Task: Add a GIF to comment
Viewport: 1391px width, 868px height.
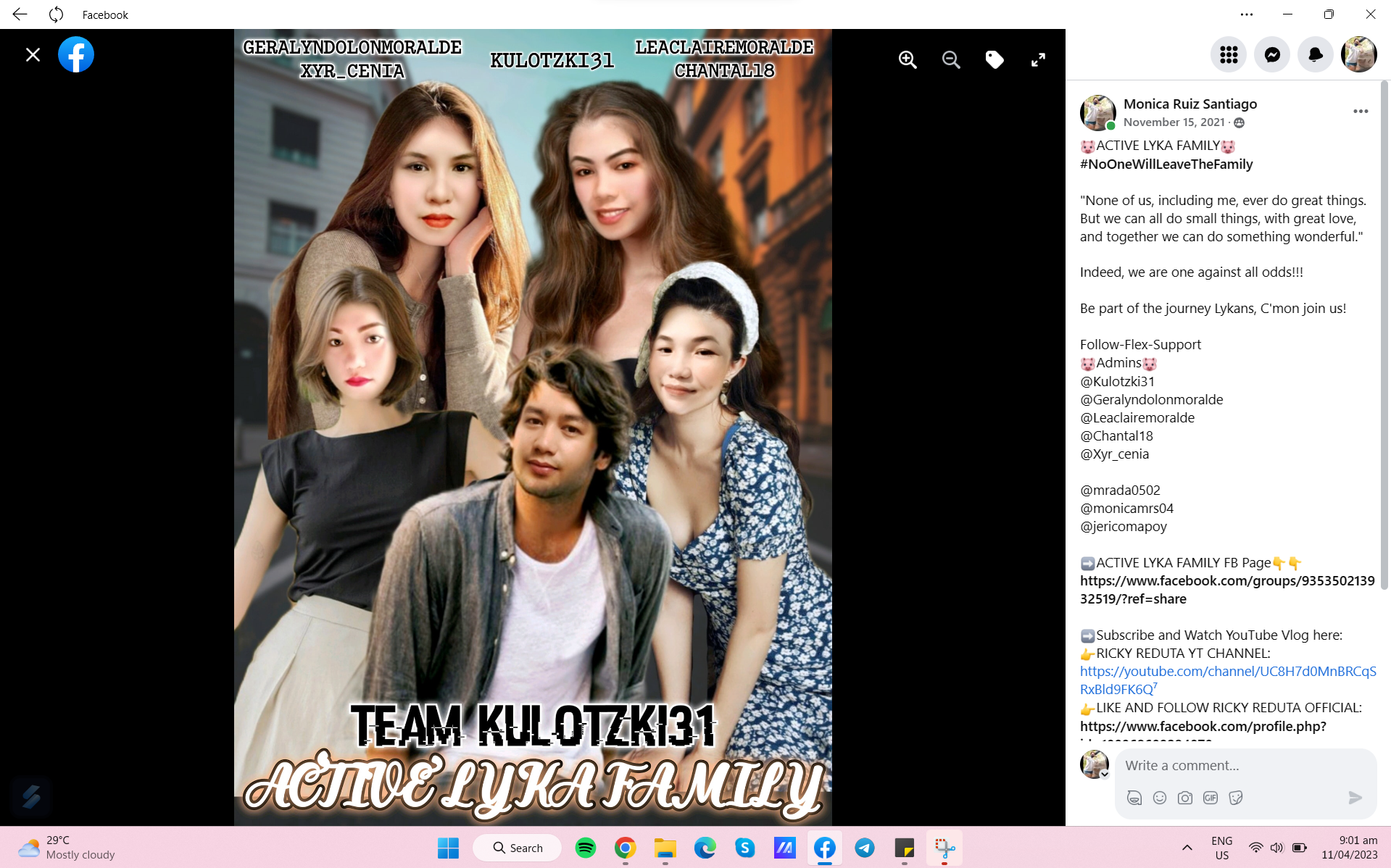Action: point(1211,798)
